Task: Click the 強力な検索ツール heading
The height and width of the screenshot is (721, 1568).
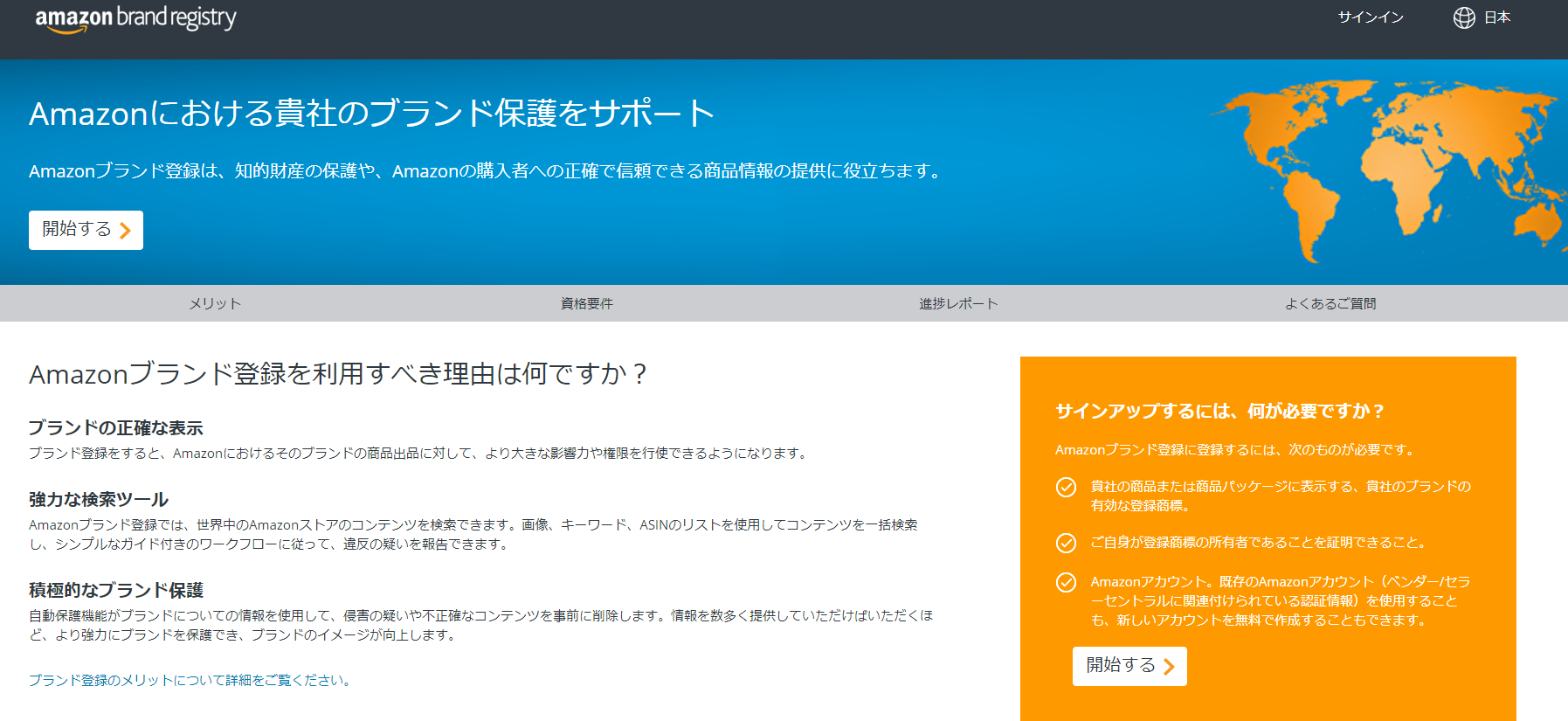Action: click(x=99, y=499)
